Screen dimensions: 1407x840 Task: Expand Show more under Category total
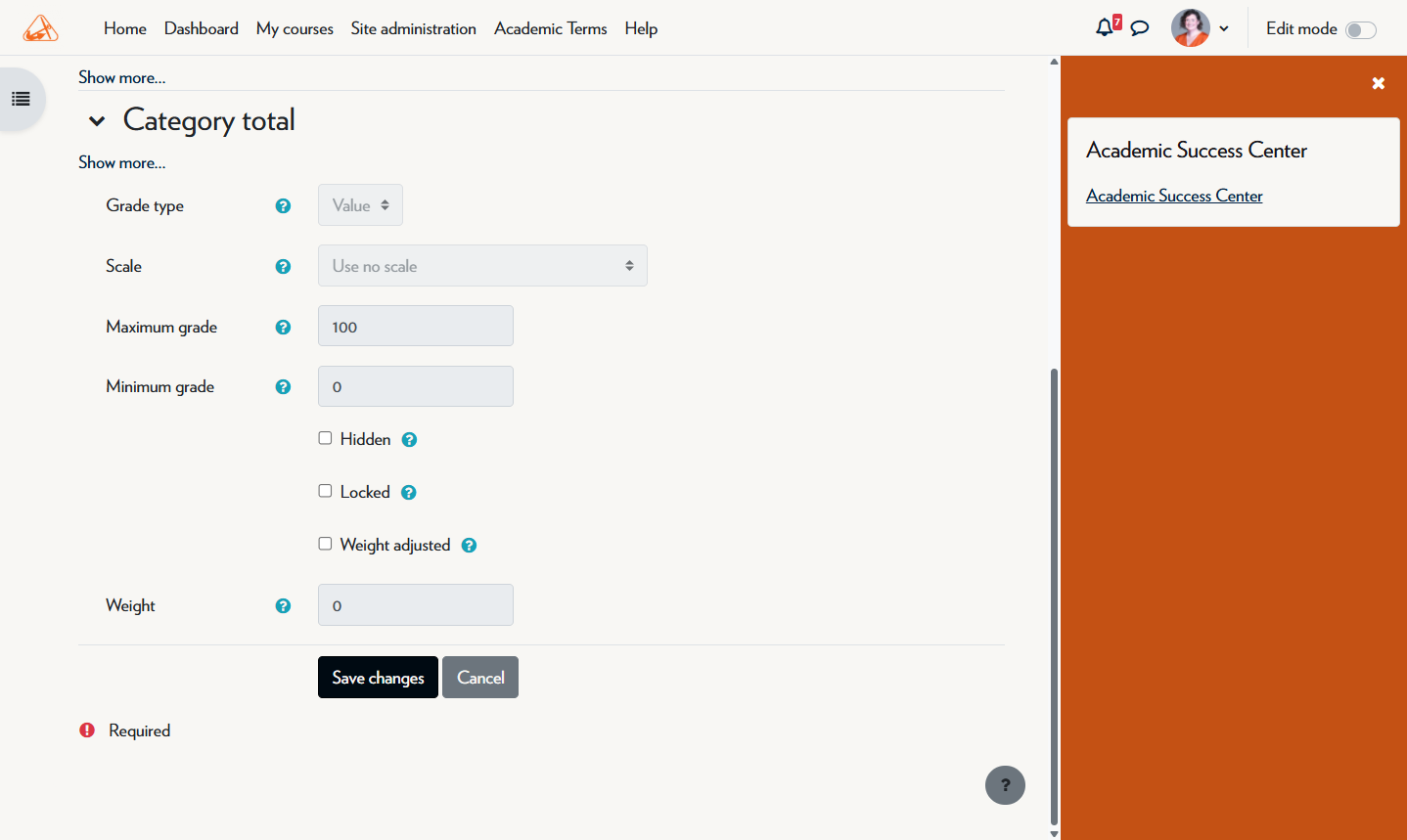tap(122, 162)
